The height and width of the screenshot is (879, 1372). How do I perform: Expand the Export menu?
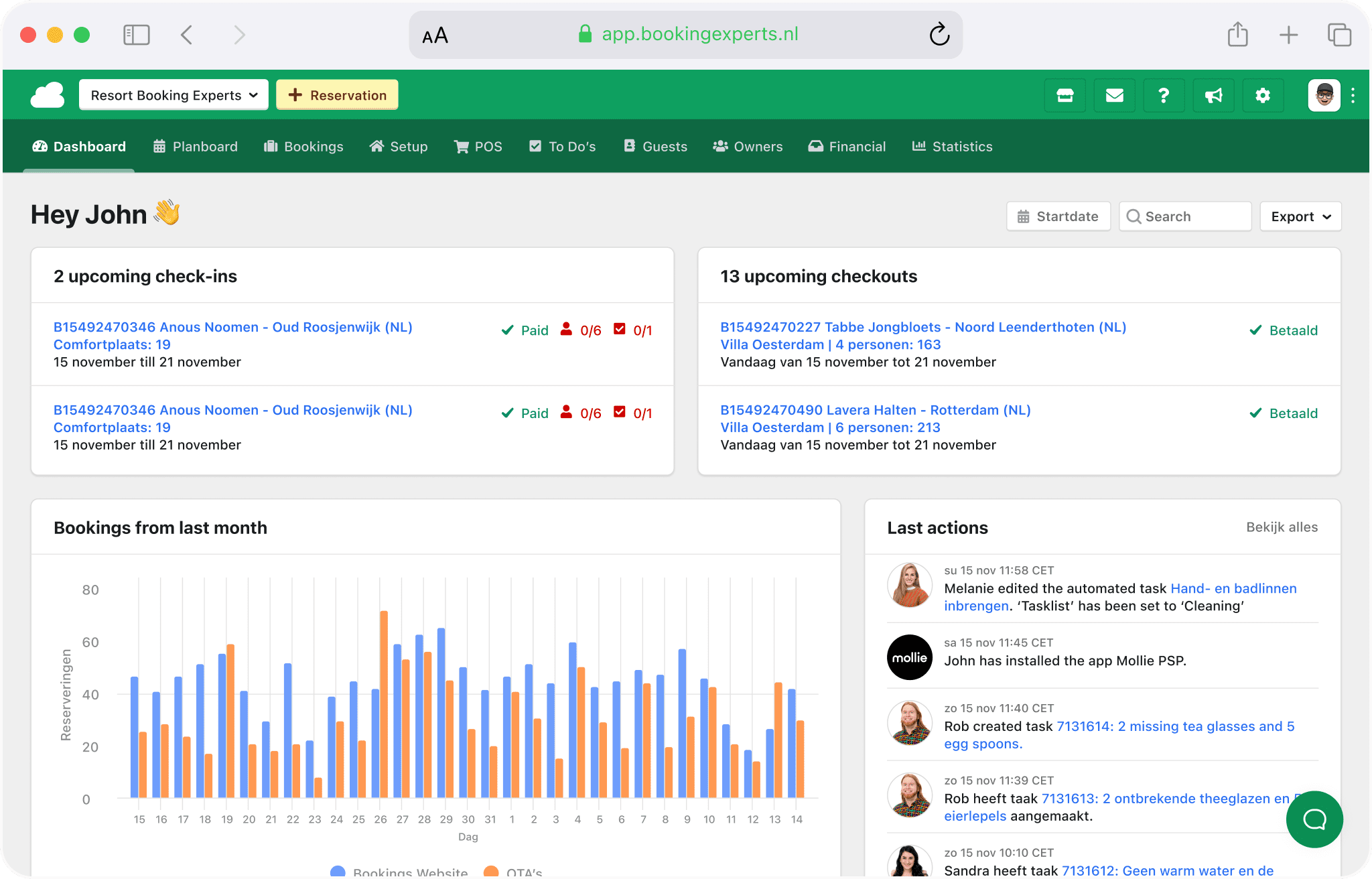(x=1300, y=216)
